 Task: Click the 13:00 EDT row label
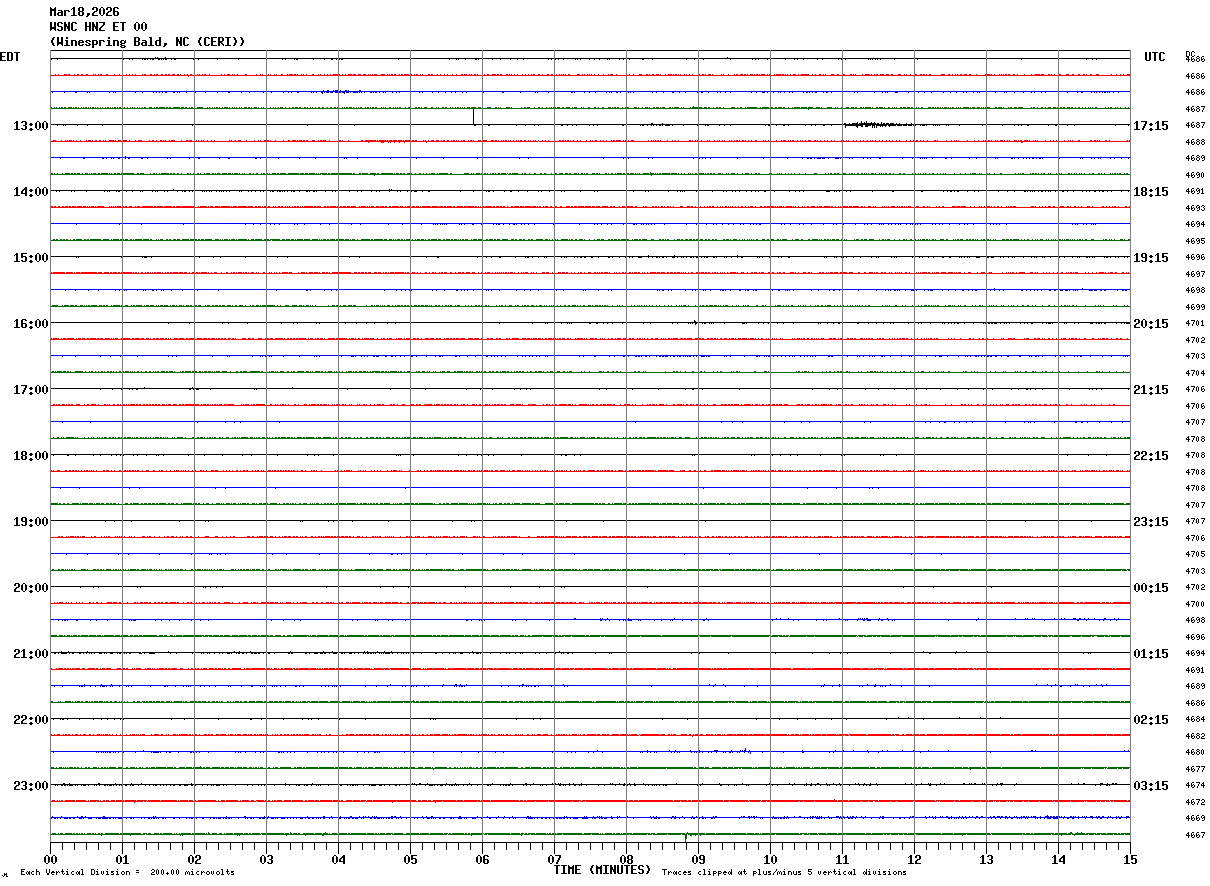point(31,126)
